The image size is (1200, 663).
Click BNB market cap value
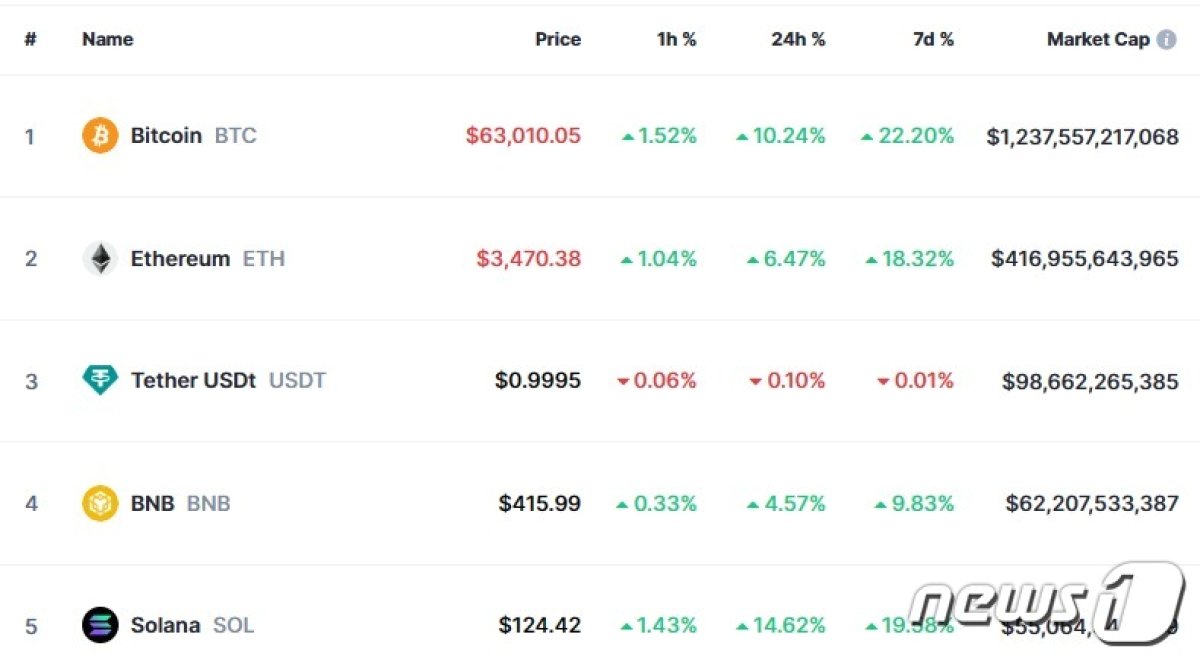(1092, 503)
